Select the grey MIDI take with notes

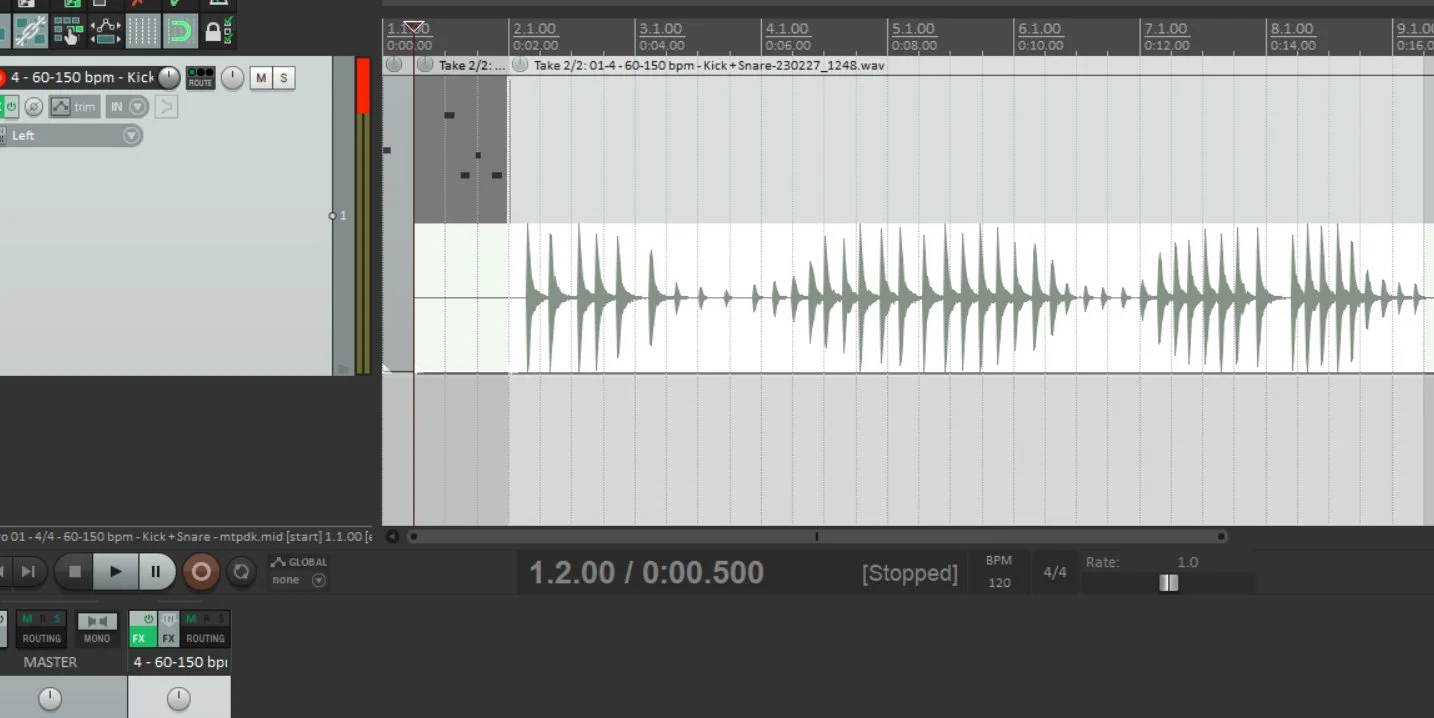tap(461, 149)
